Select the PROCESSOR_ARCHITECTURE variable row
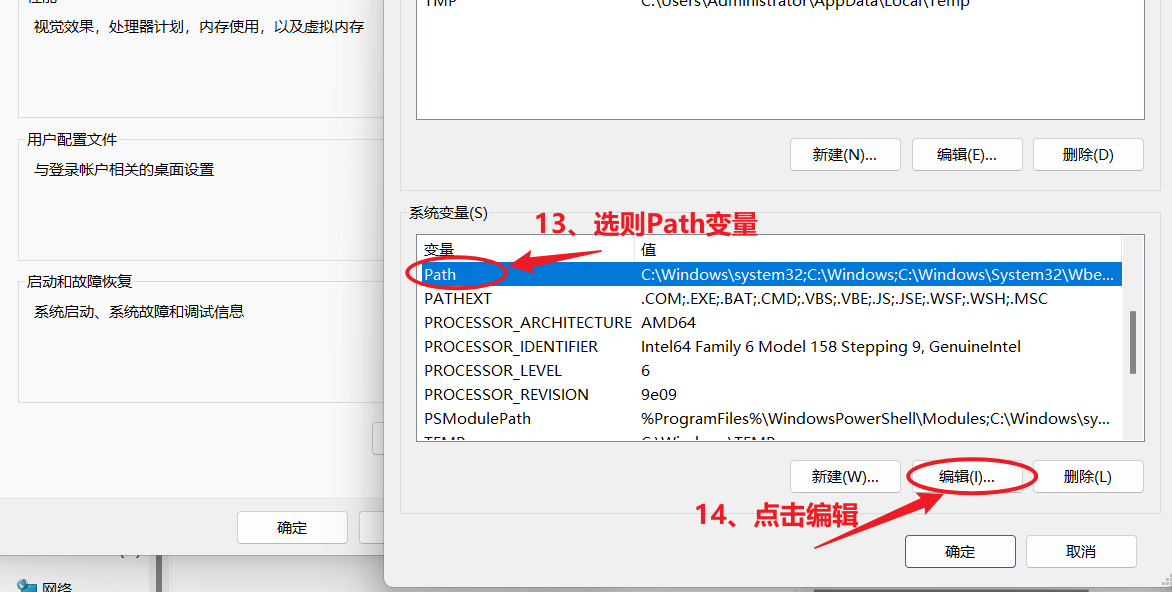 coord(769,322)
